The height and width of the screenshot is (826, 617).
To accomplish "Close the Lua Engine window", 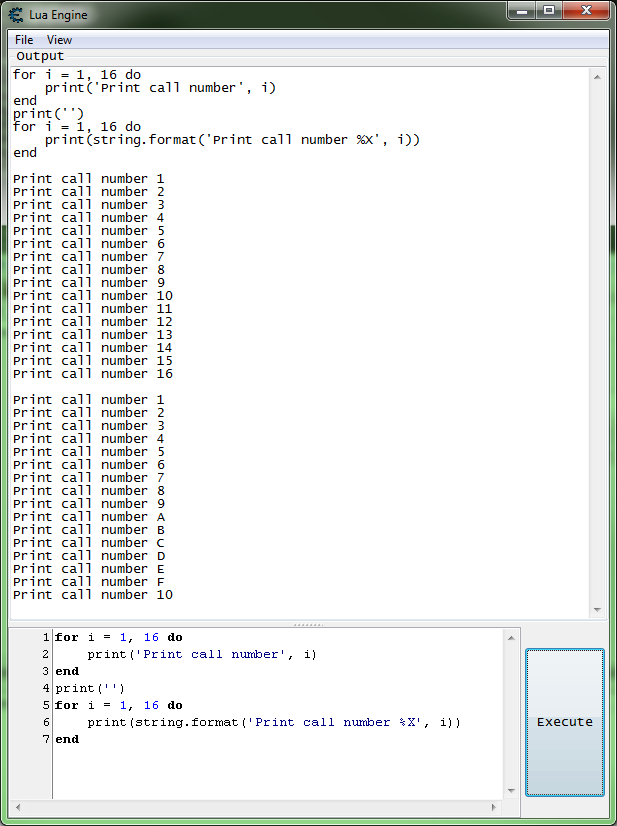I will 586,11.
